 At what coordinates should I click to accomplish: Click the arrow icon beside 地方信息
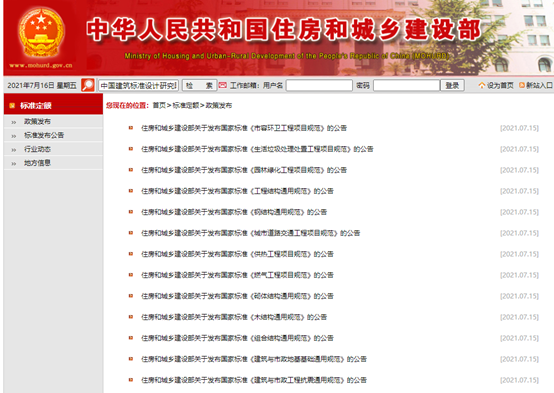click(14, 164)
